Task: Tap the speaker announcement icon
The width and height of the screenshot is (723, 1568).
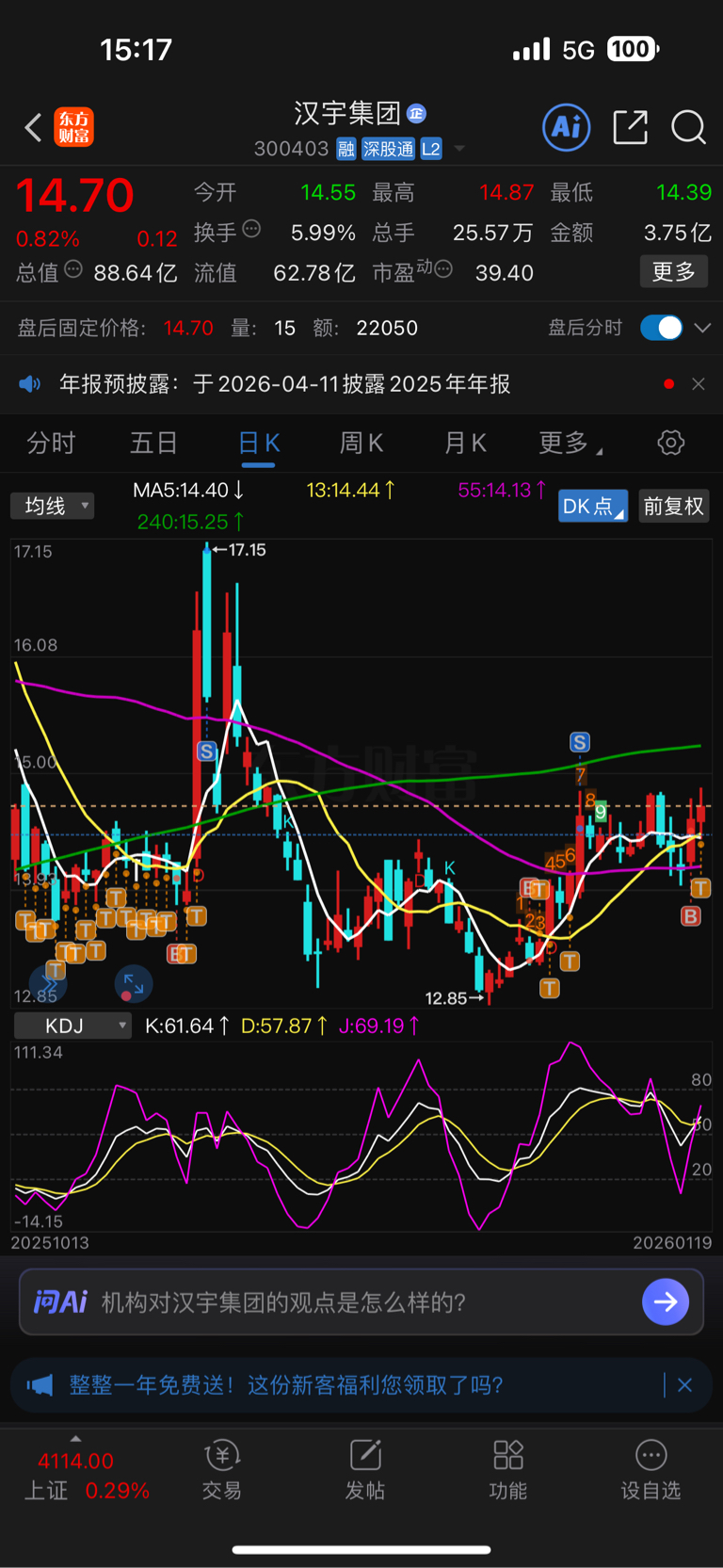Action: [x=30, y=384]
